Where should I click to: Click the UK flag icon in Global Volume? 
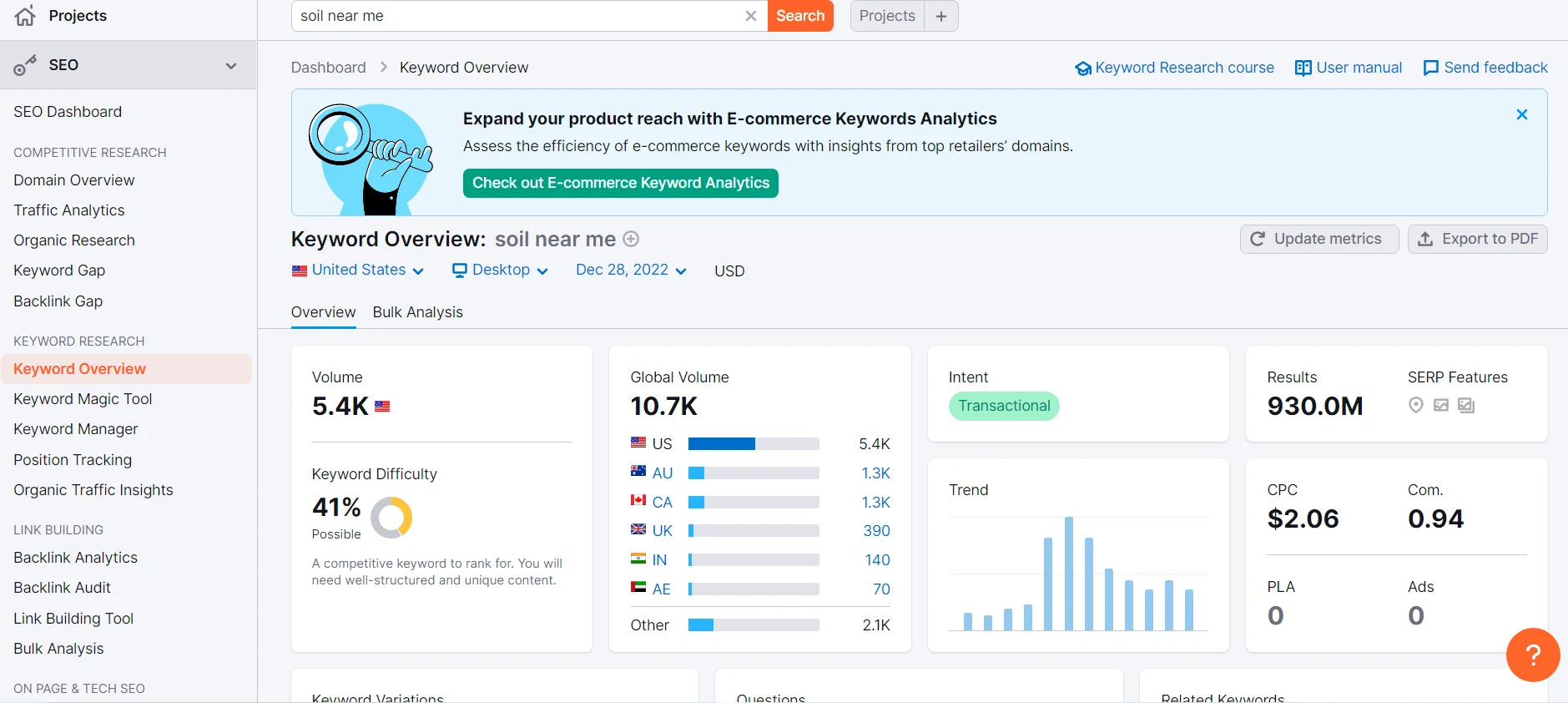pyautogui.click(x=638, y=529)
